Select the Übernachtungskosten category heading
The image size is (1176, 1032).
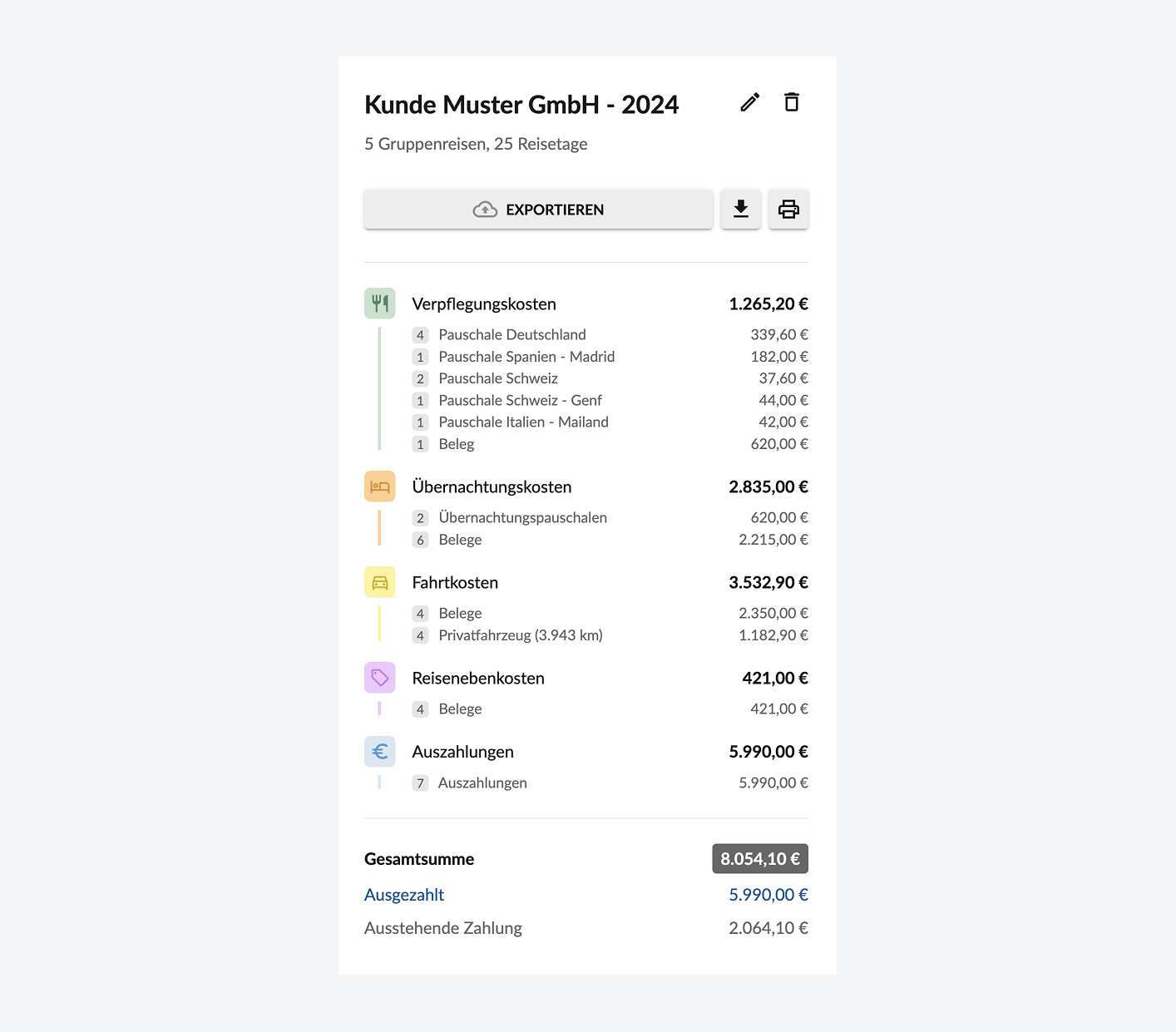(492, 487)
